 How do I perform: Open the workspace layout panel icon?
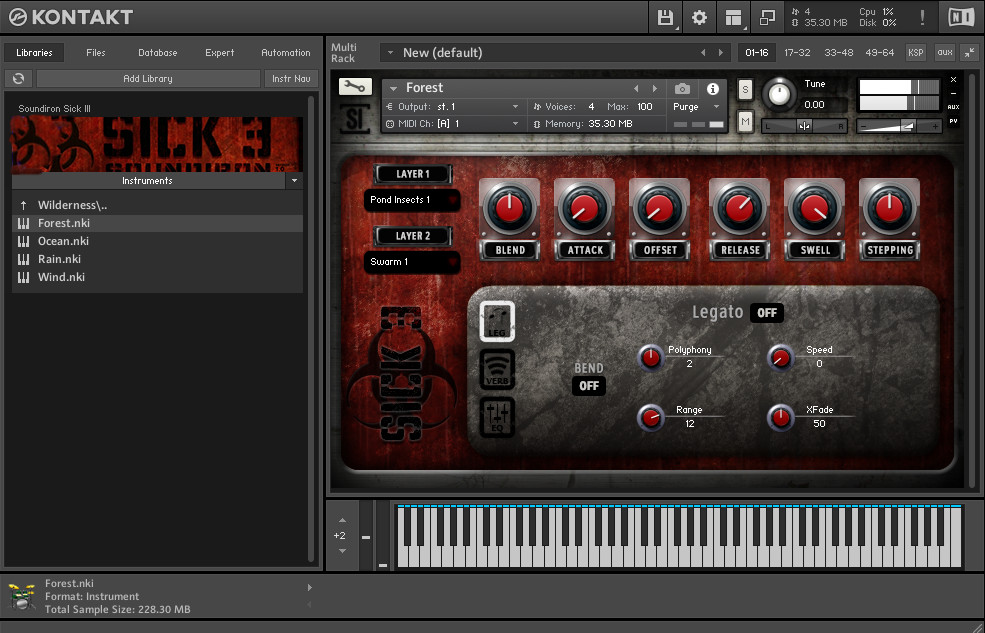coord(733,17)
